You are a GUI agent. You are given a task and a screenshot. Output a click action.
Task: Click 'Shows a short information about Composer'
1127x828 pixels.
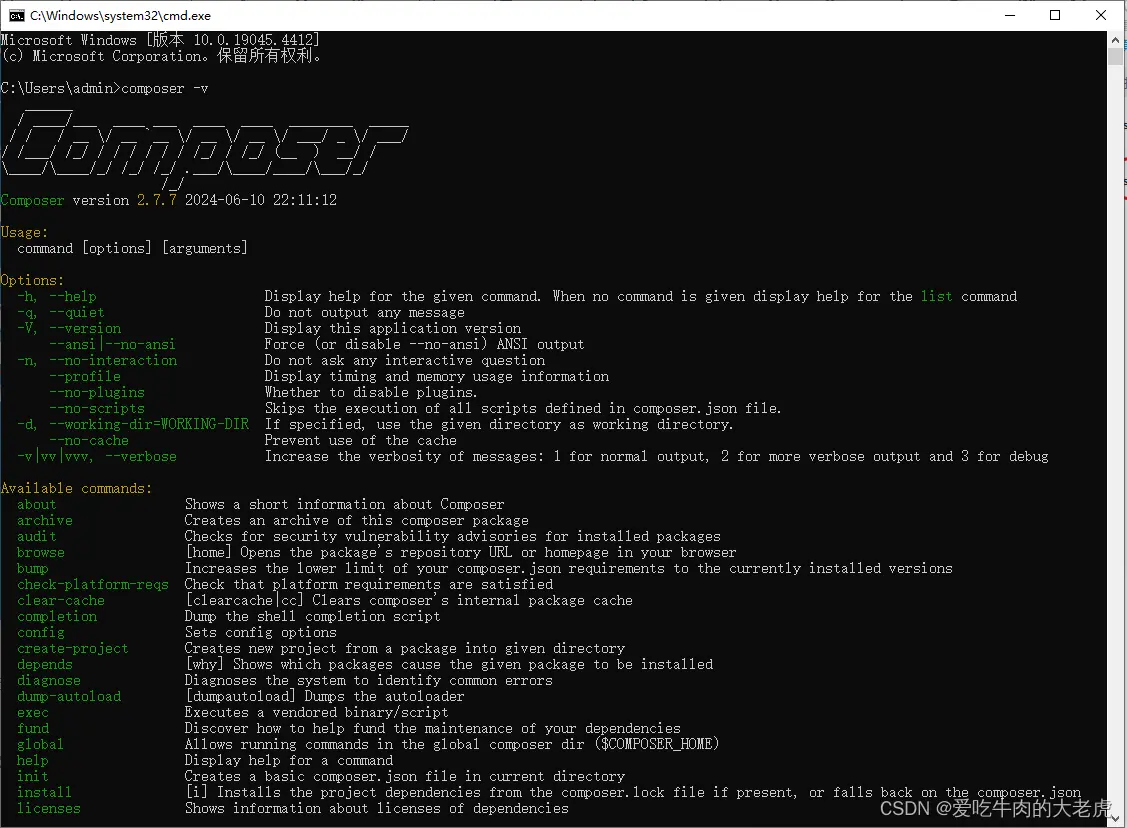[344, 505]
